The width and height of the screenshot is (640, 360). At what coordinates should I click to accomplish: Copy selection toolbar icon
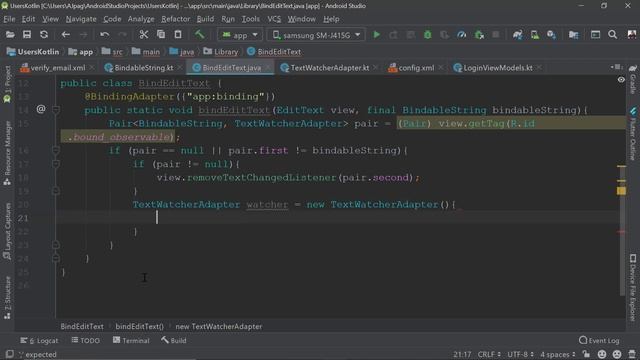[x=161, y=35]
